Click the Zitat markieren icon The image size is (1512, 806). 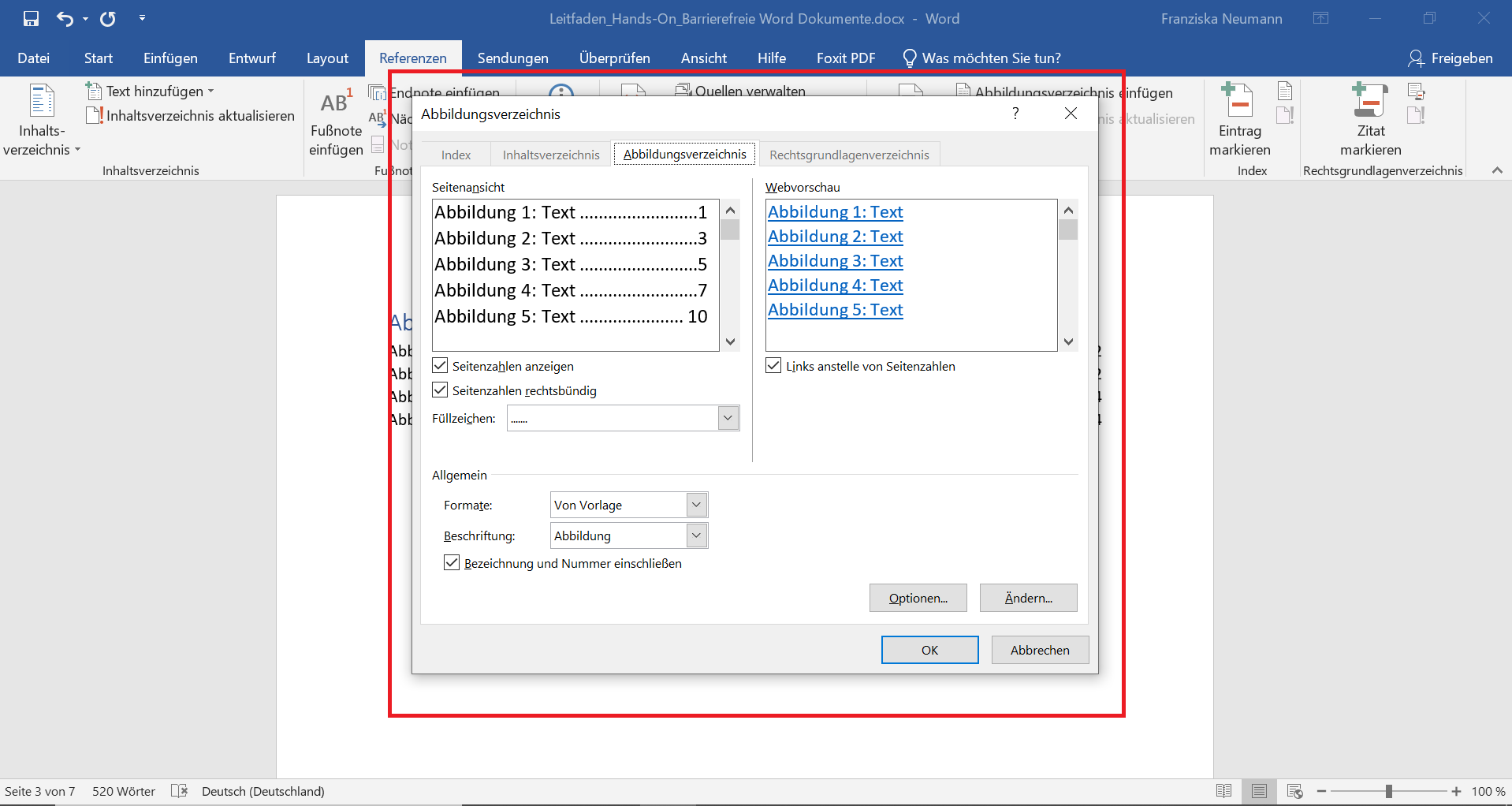(x=1370, y=103)
